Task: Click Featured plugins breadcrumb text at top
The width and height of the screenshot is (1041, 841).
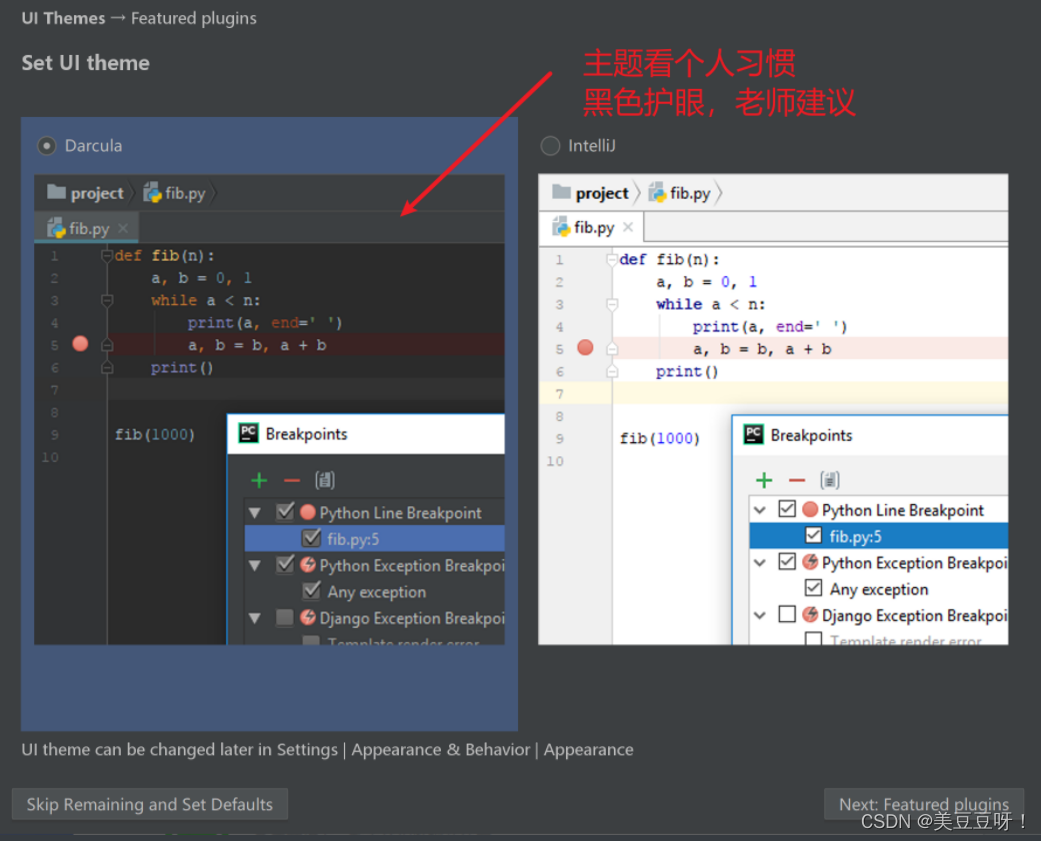Action: pyautogui.click(x=194, y=18)
